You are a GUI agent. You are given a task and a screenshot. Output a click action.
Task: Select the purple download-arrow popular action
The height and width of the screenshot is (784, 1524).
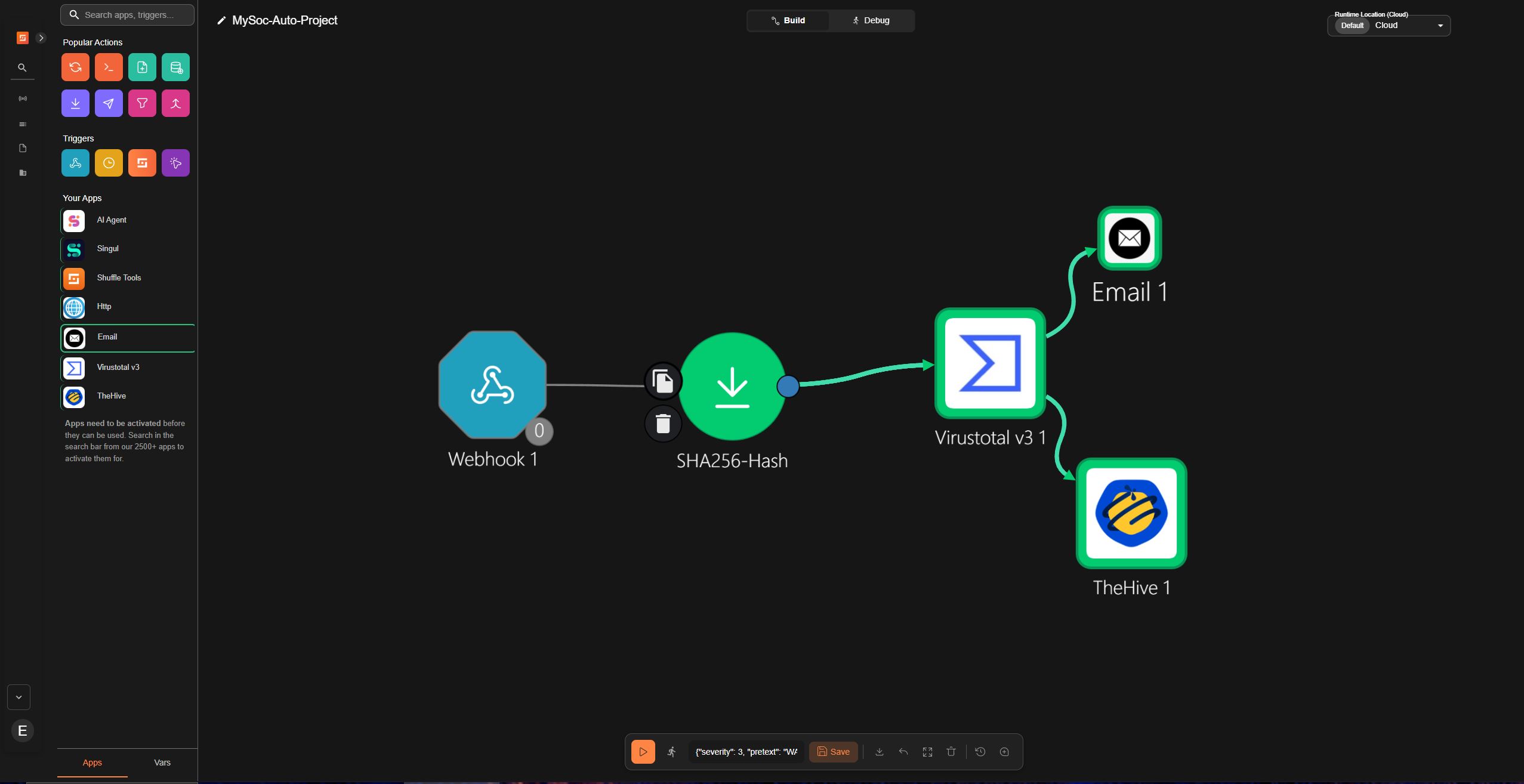point(75,103)
